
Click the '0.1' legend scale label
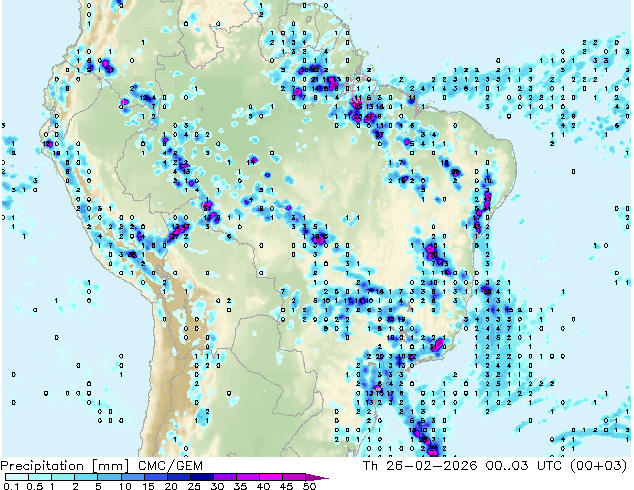click(12, 486)
